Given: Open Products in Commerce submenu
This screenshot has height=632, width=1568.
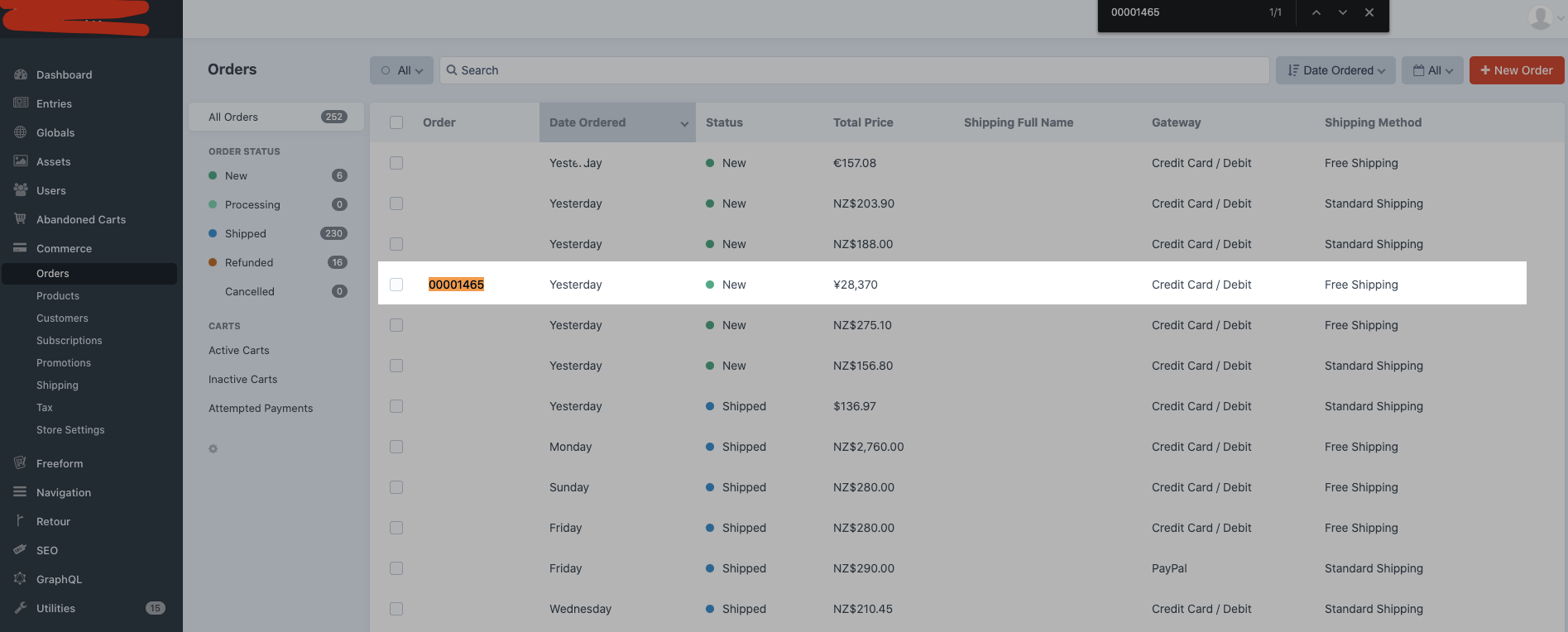Looking at the screenshot, I should pyautogui.click(x=58, y=296).
